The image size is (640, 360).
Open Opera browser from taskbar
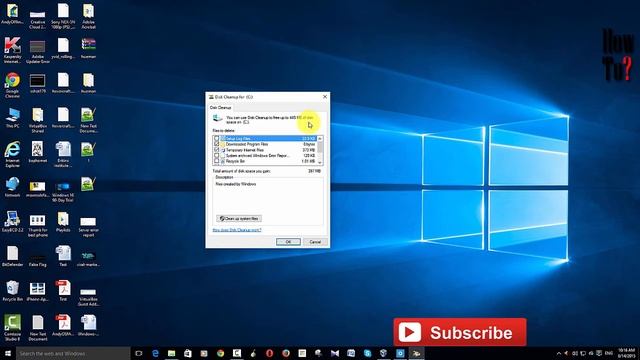pyautogui.click(x=269, y=353)
